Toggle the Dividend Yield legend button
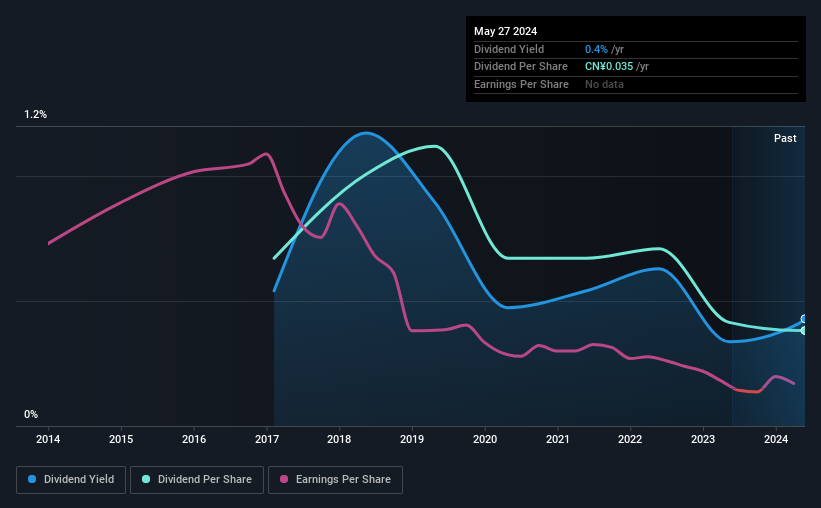Viewport: 821px width, 508px height. click(71, 480)
